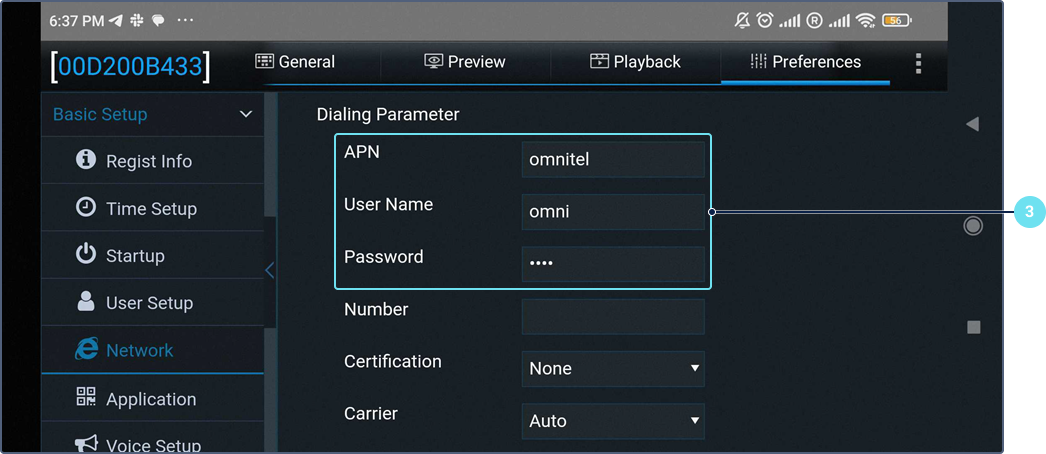Tap the Android recents square button
This screenshot has height=454, width=1046.
pos(974,327)
